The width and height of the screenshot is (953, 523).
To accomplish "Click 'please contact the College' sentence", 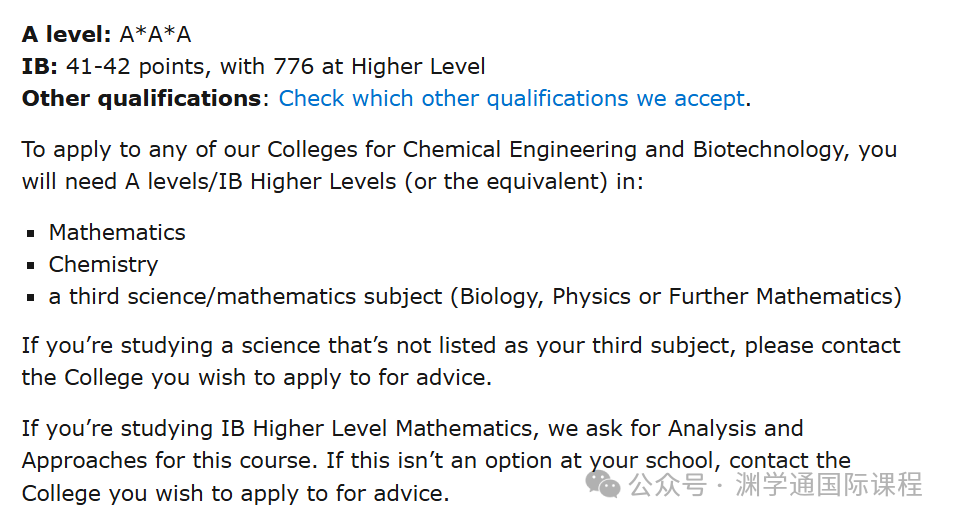I will [x=461, y=361].
